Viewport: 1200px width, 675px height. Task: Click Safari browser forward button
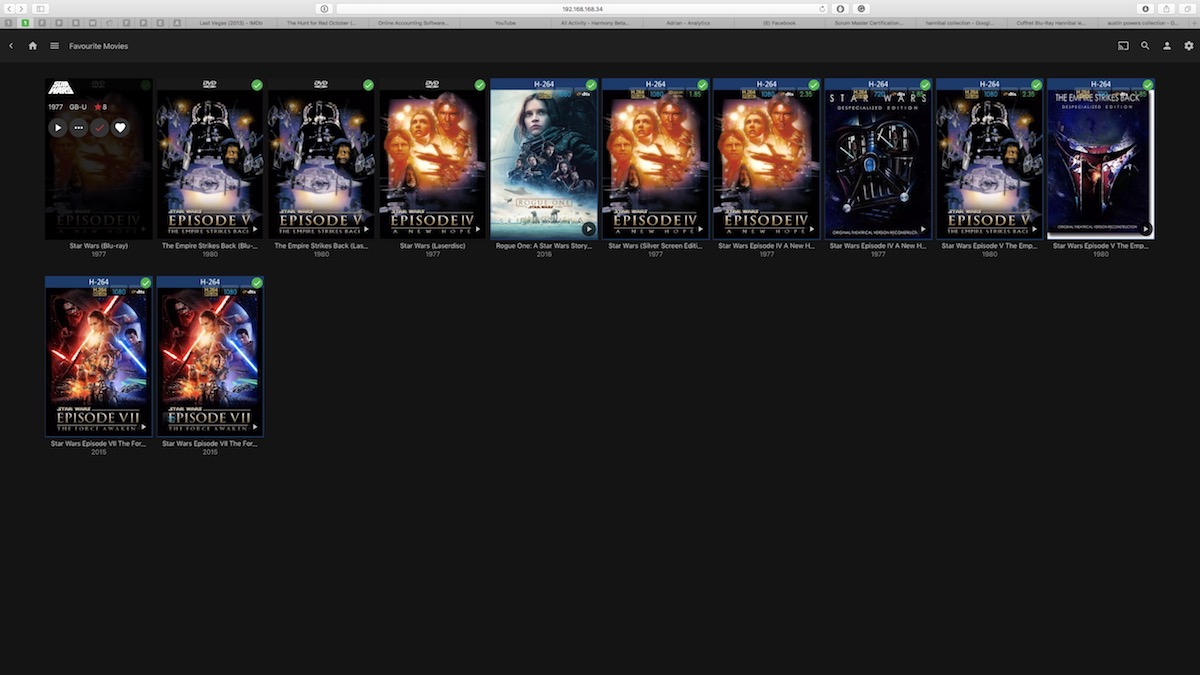[x=22, y=8]
